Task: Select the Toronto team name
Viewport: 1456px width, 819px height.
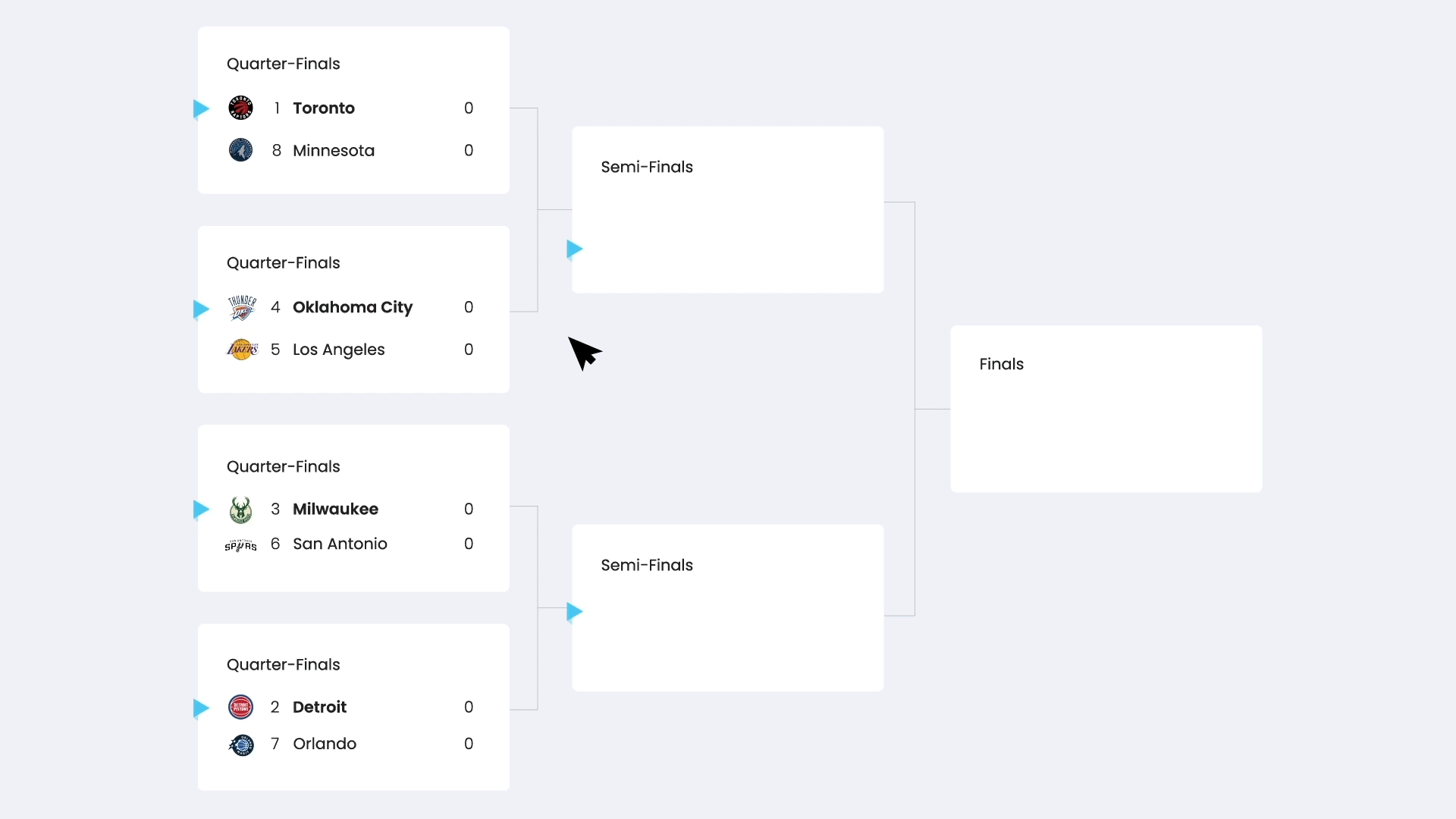Action: (324, 108)
